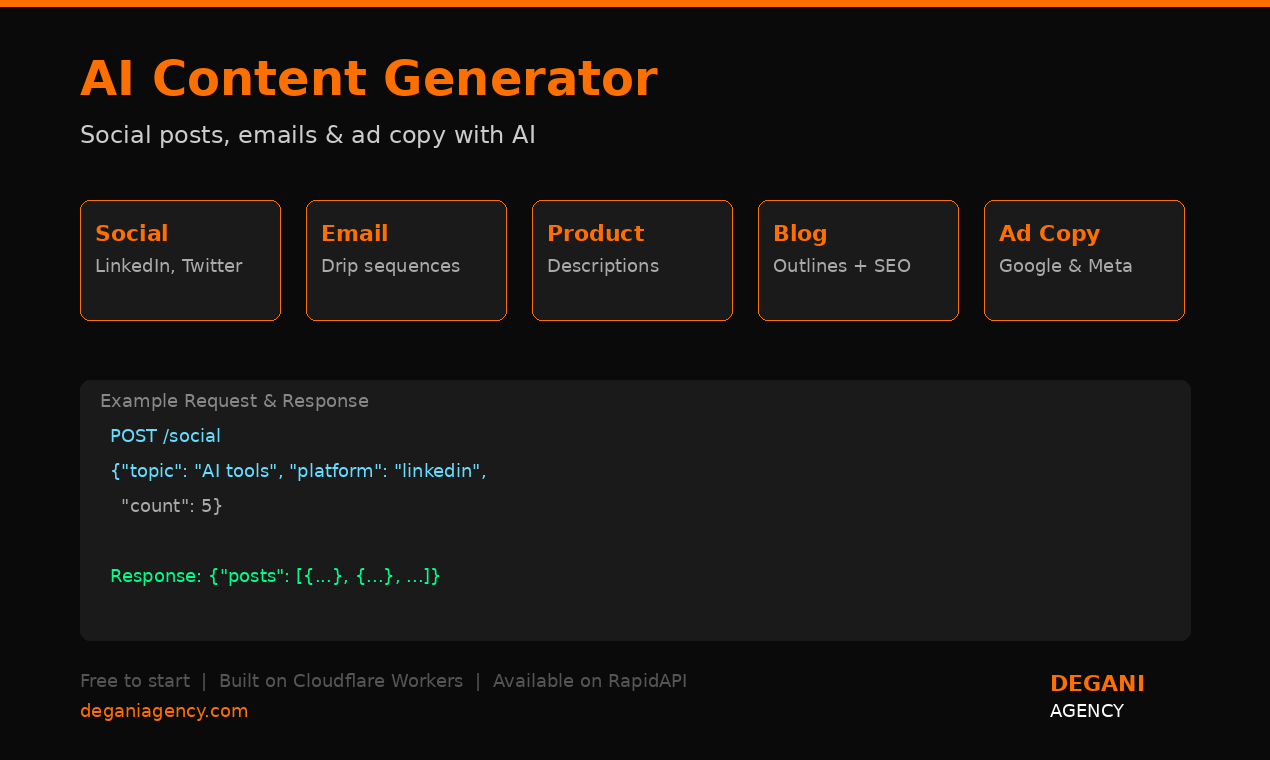Open the Ad Copy card
This screenshot has width=1270, height=760.
[x=1084, y=260]
